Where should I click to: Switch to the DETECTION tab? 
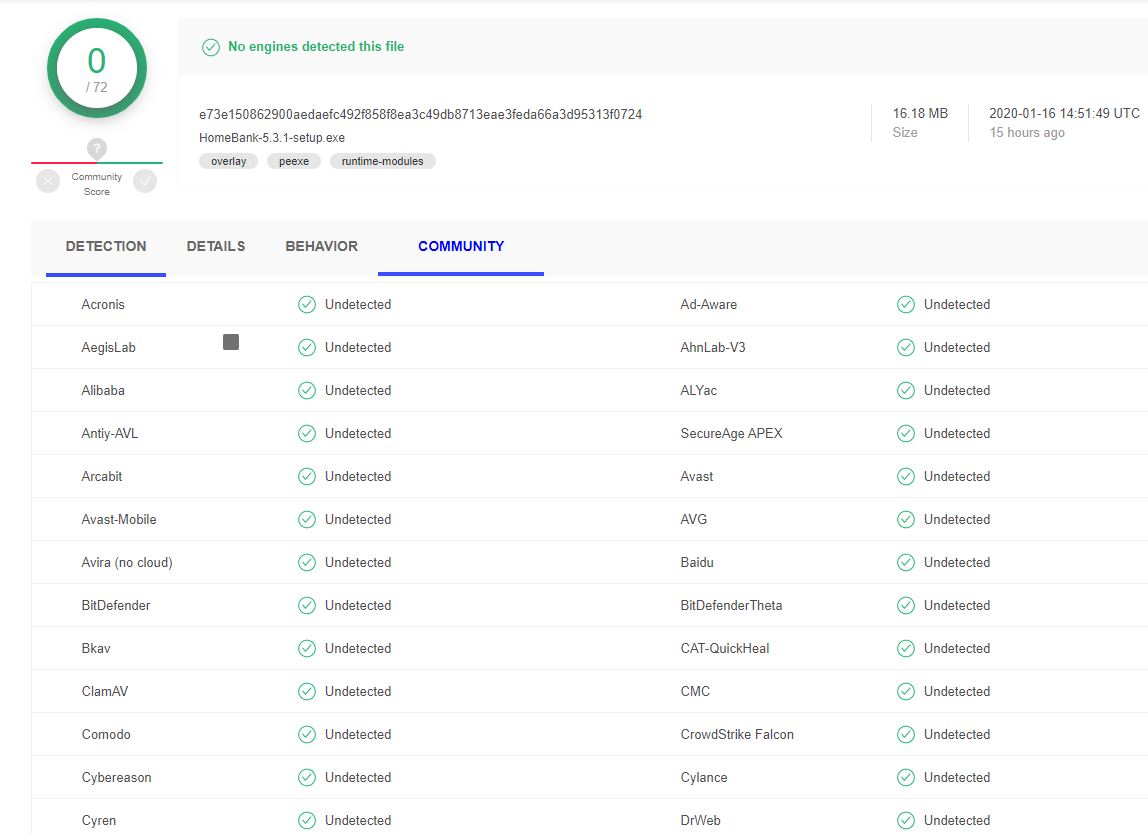[106, 247]
